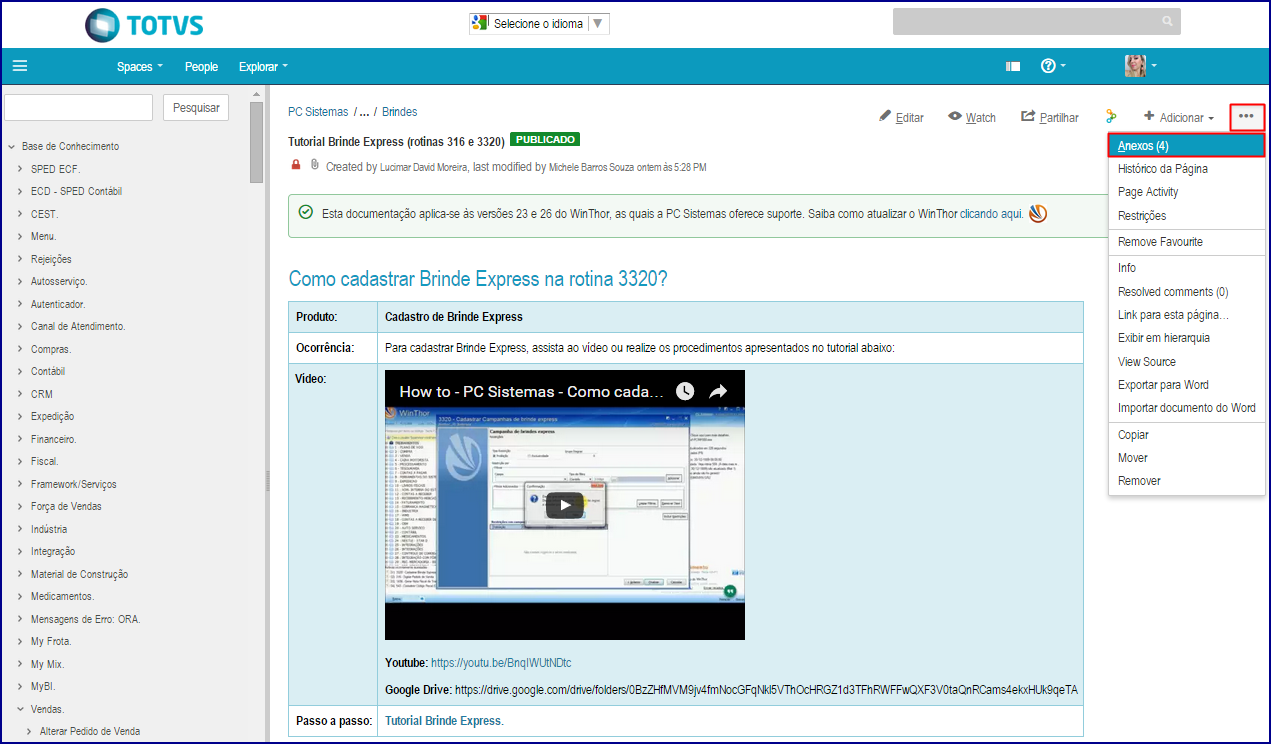1271x744 pixels.
Task: Collapse the Vendas. tree item
Action: click(x=20, y=709)
